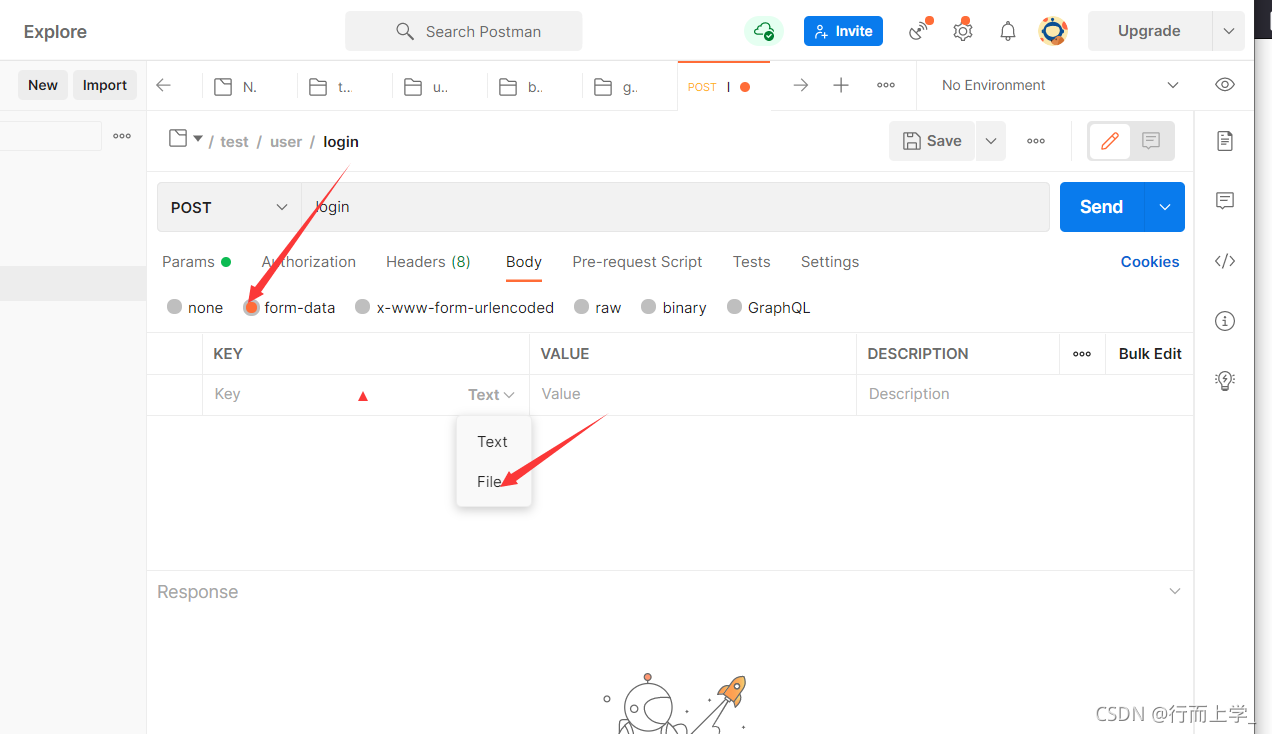Open comments icon in right sidebar
This screenshot has width=1272, height=734.
click(x=1225, y=201)
